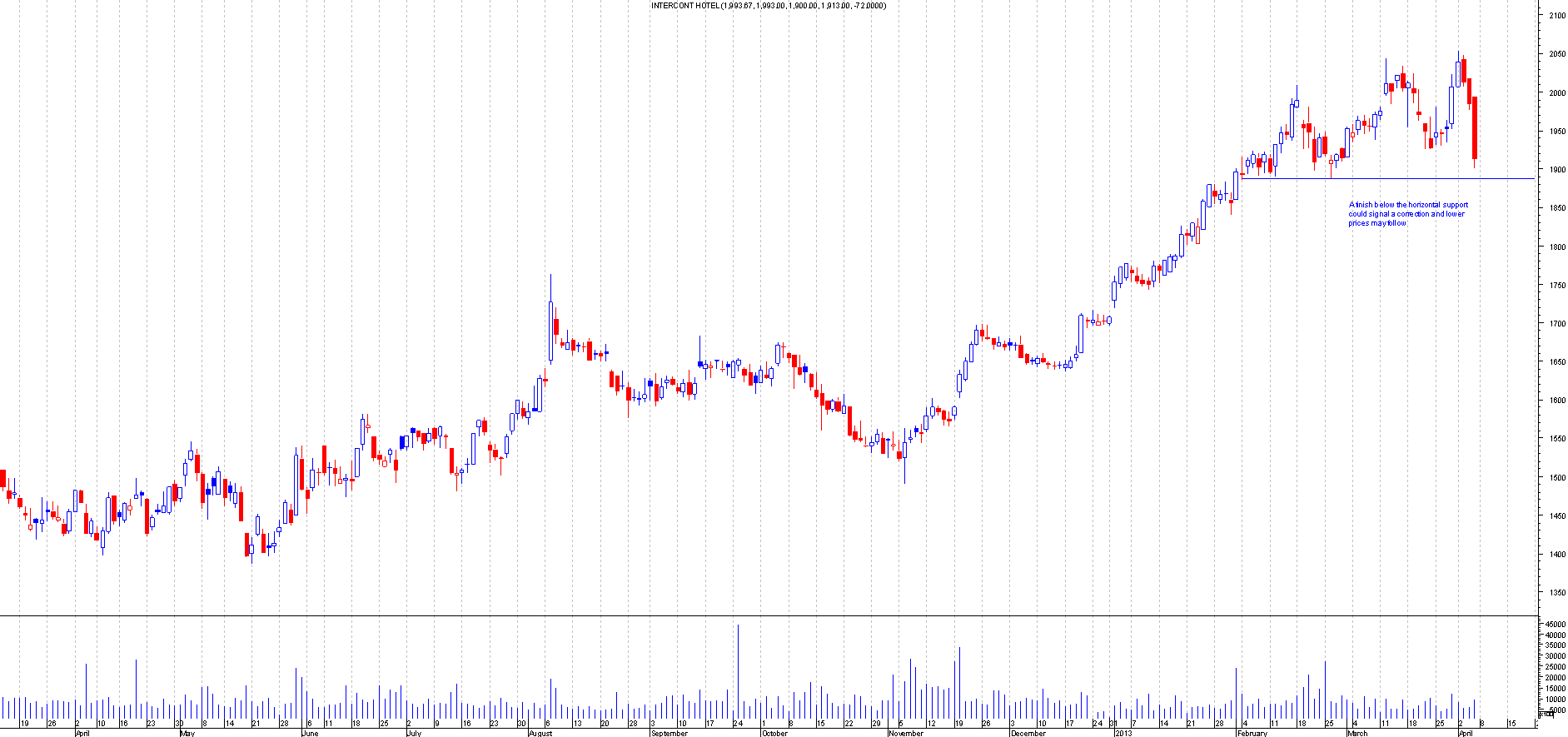
Task: Click the 2000 price axis label
Action: point(1556,93)
